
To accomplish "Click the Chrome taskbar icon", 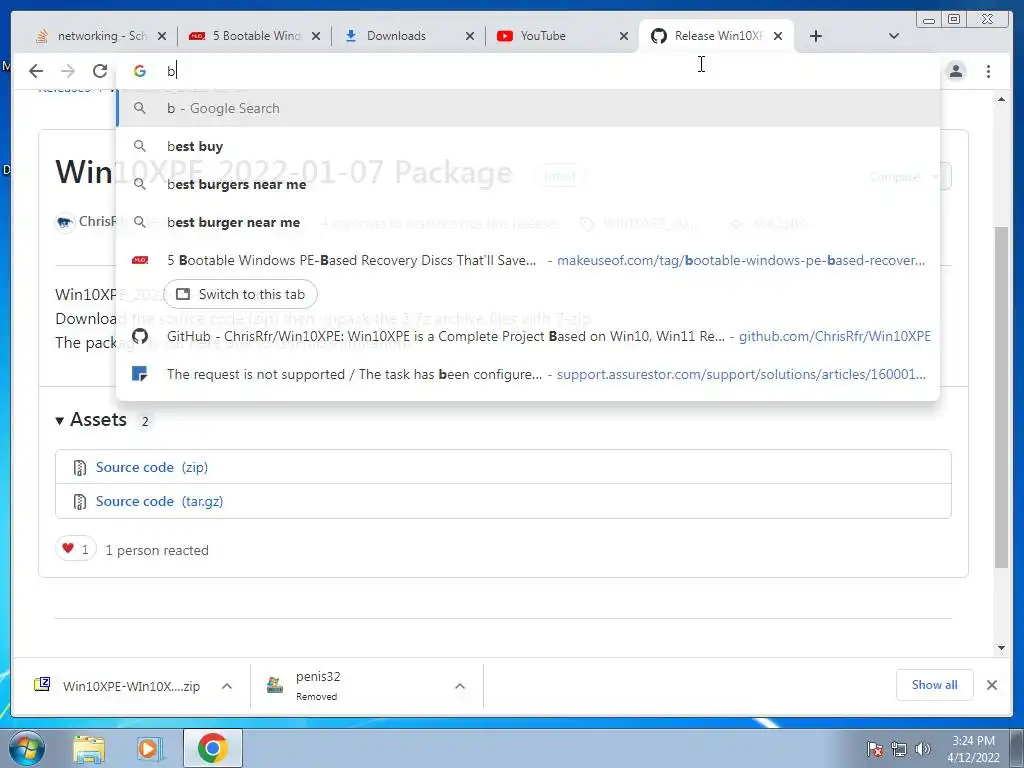I will pyautogui.click(x=212, y=748).
